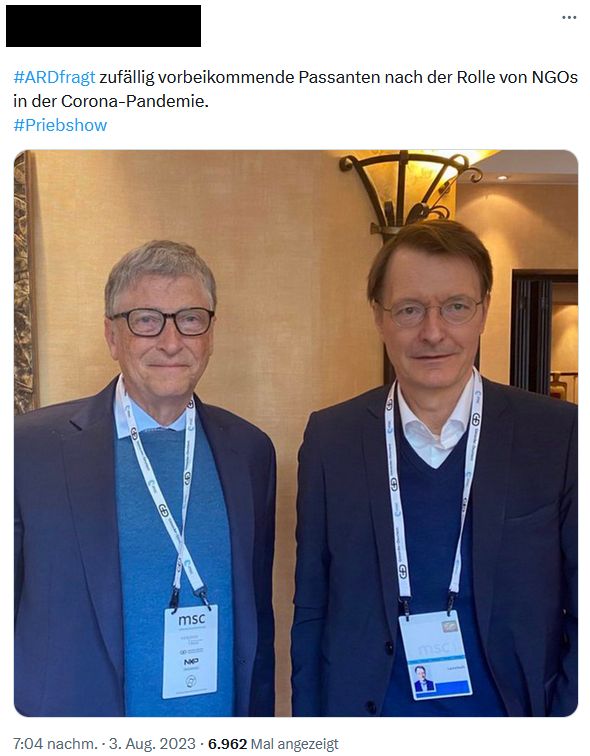The width and height of the screenshot is (590, 756).
Task: Click the blue-striped ID badge on right man
Action: point(435,655)
